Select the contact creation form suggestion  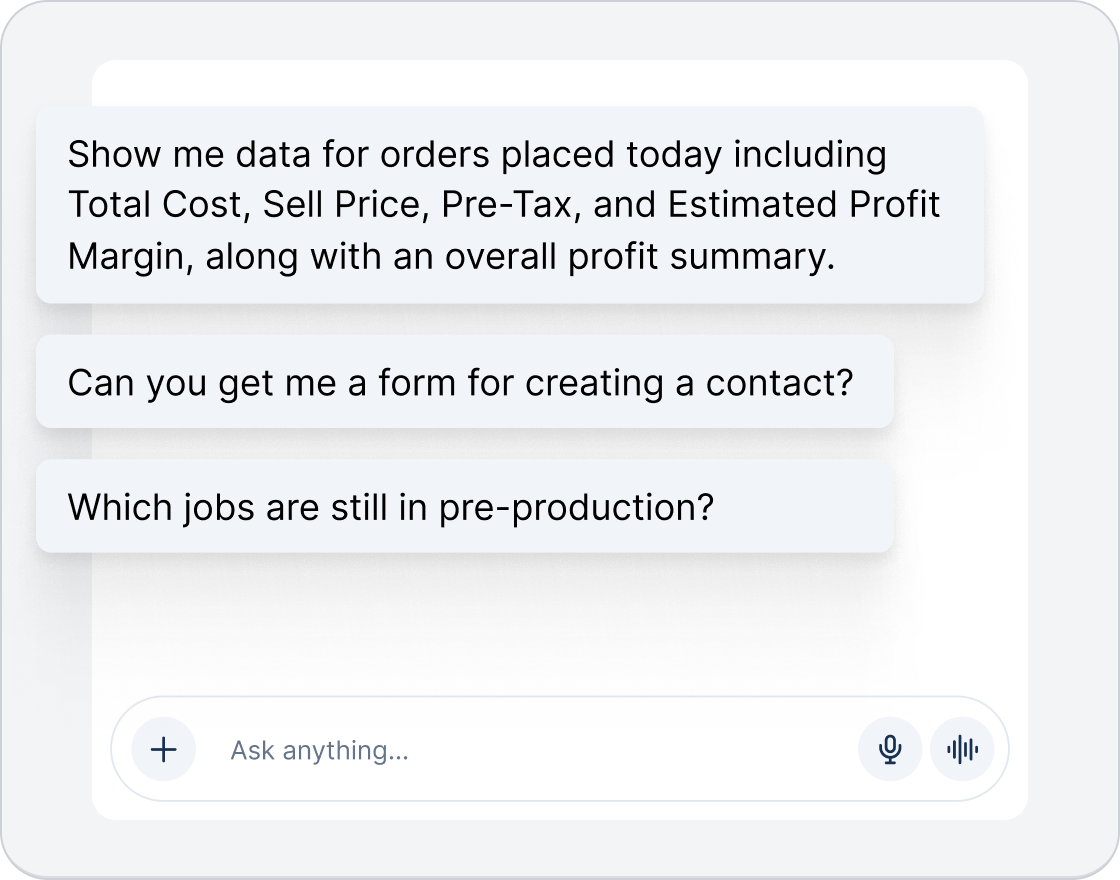[x=465, y=382]
